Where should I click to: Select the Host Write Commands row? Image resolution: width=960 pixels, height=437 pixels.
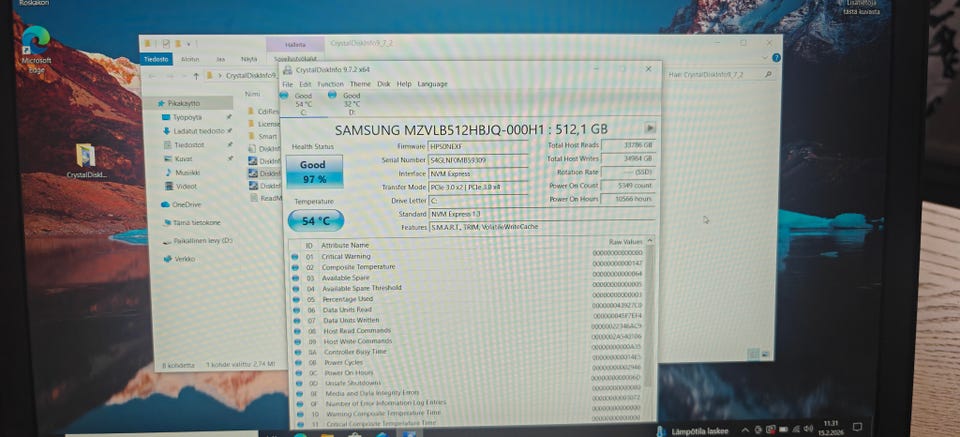[x=468, y=341]
